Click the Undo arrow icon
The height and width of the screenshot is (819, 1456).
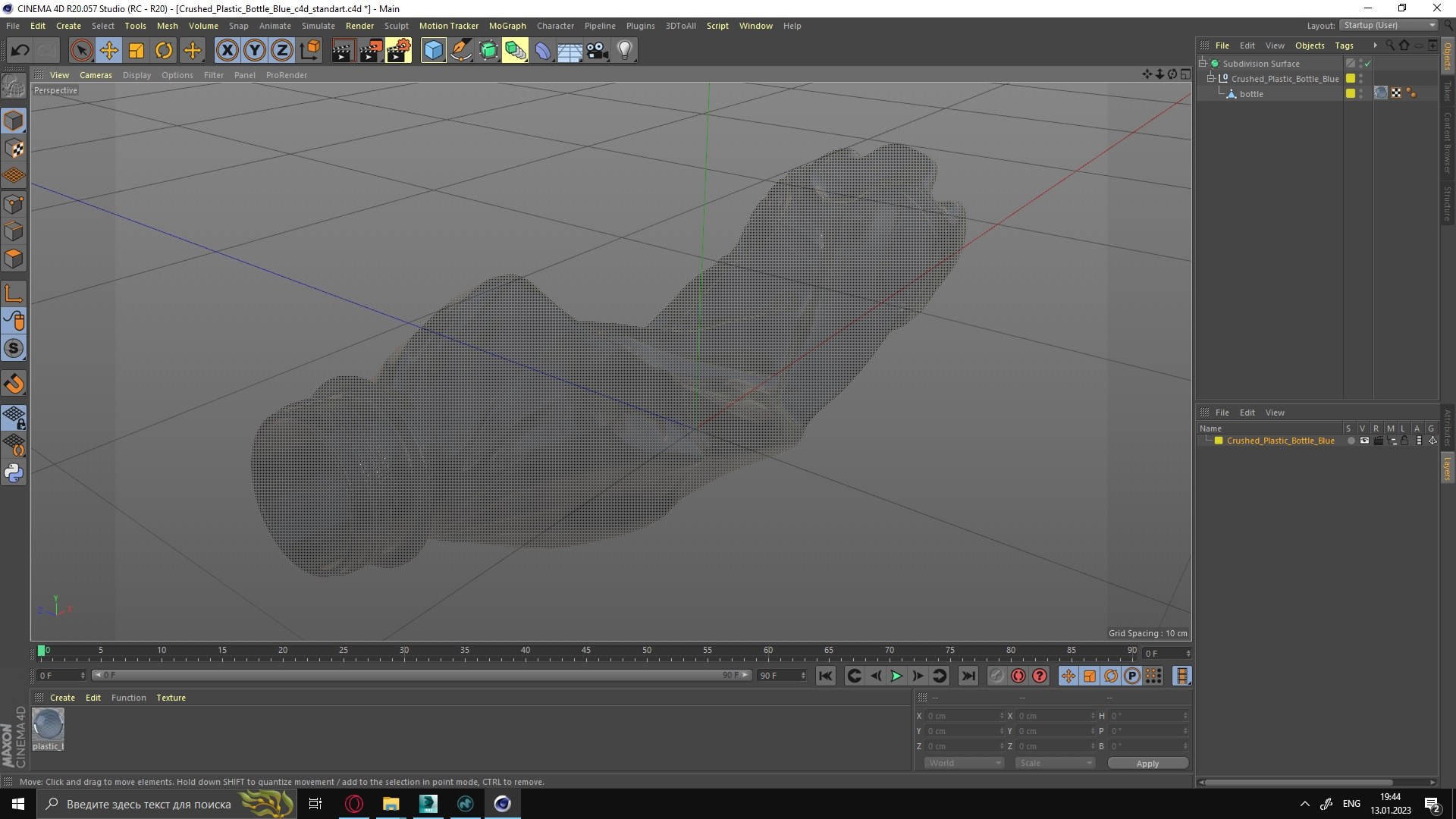click(20, 51)
